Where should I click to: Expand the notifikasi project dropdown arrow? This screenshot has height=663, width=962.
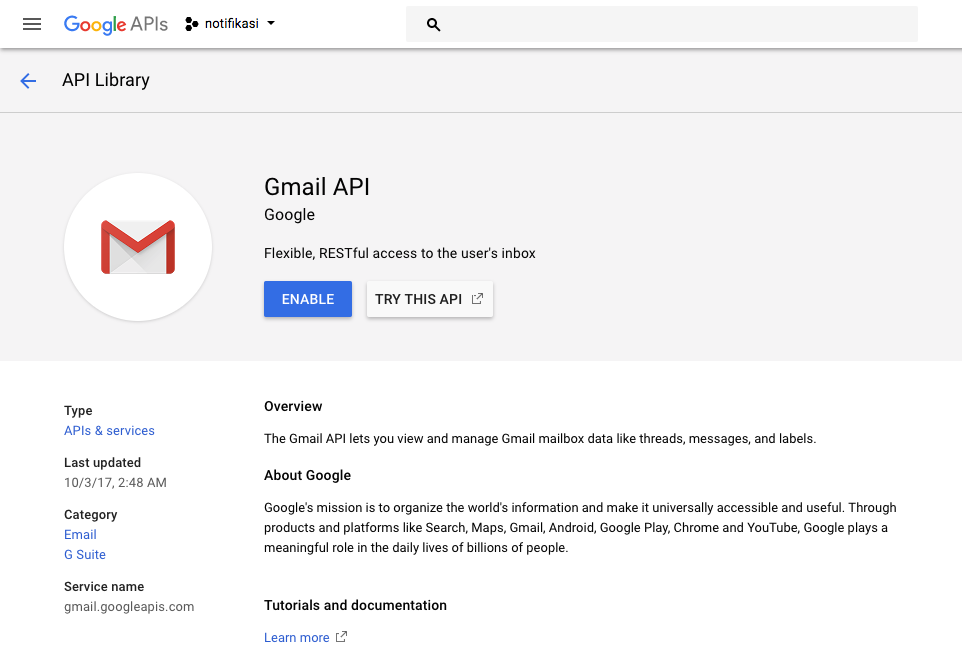(271, 23)
